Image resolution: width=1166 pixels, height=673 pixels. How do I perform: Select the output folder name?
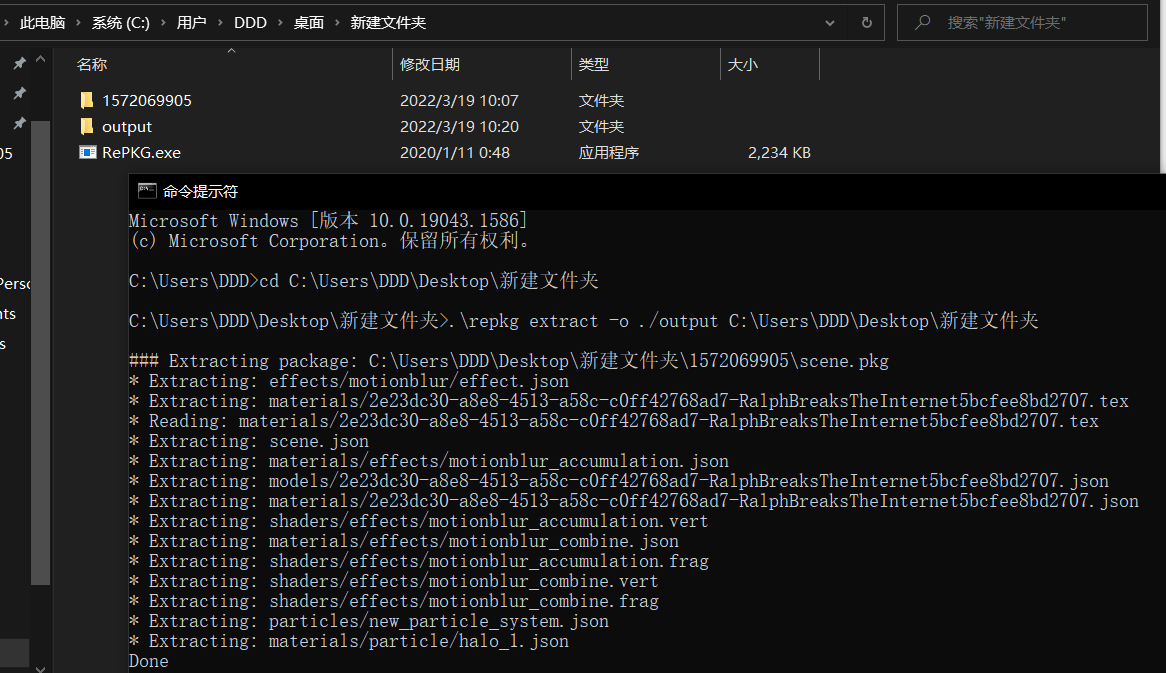pyautogui.click(x=126, y=126)
